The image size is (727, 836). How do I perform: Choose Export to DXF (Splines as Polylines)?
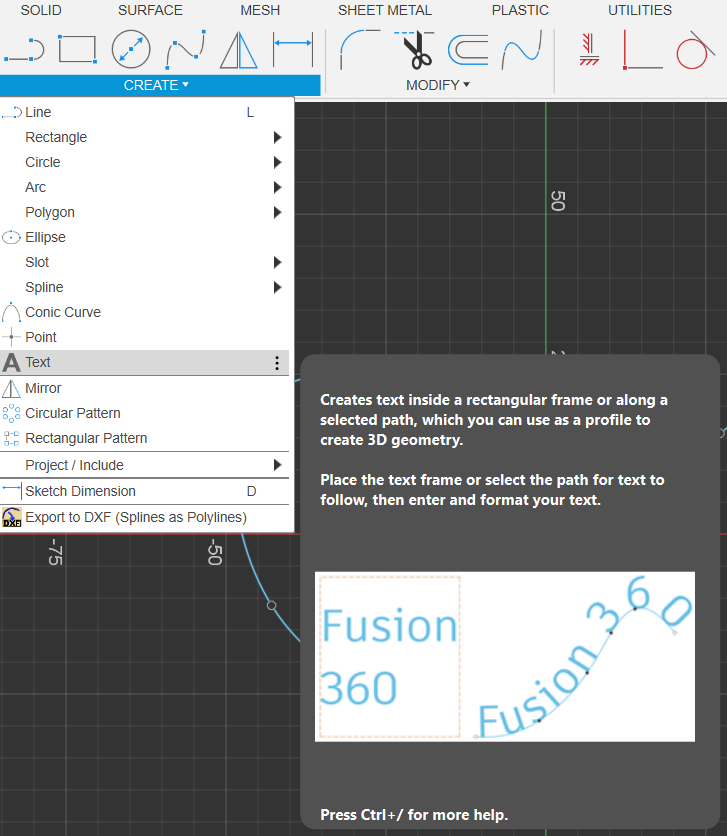point(144,518)
